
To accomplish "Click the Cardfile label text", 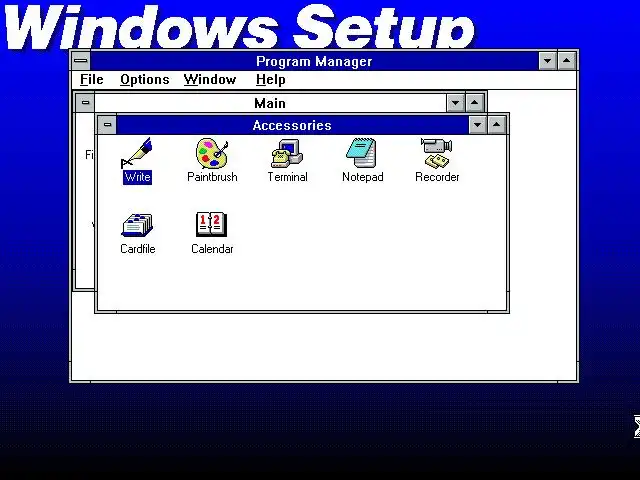I will 138,249.
